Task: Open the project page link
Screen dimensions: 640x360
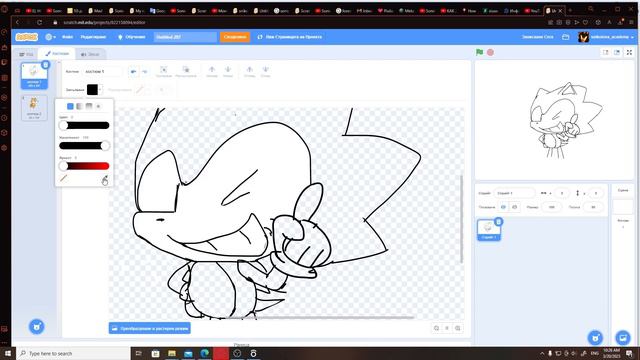Action: [x=289, y=37]
